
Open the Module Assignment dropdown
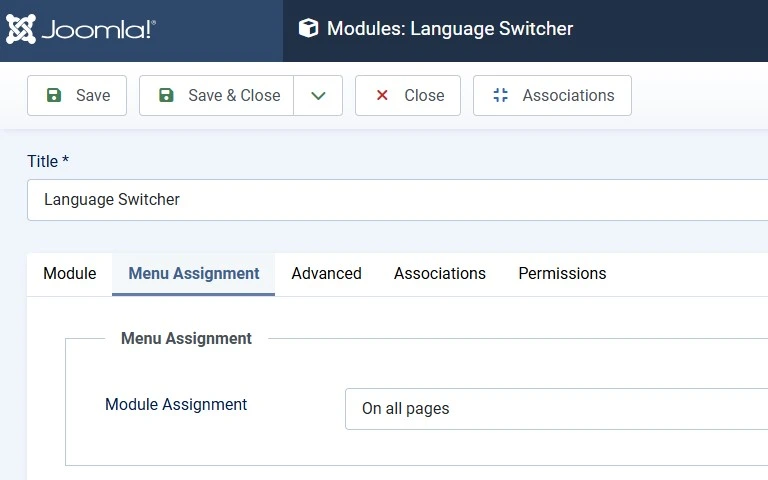coord(556,409)
